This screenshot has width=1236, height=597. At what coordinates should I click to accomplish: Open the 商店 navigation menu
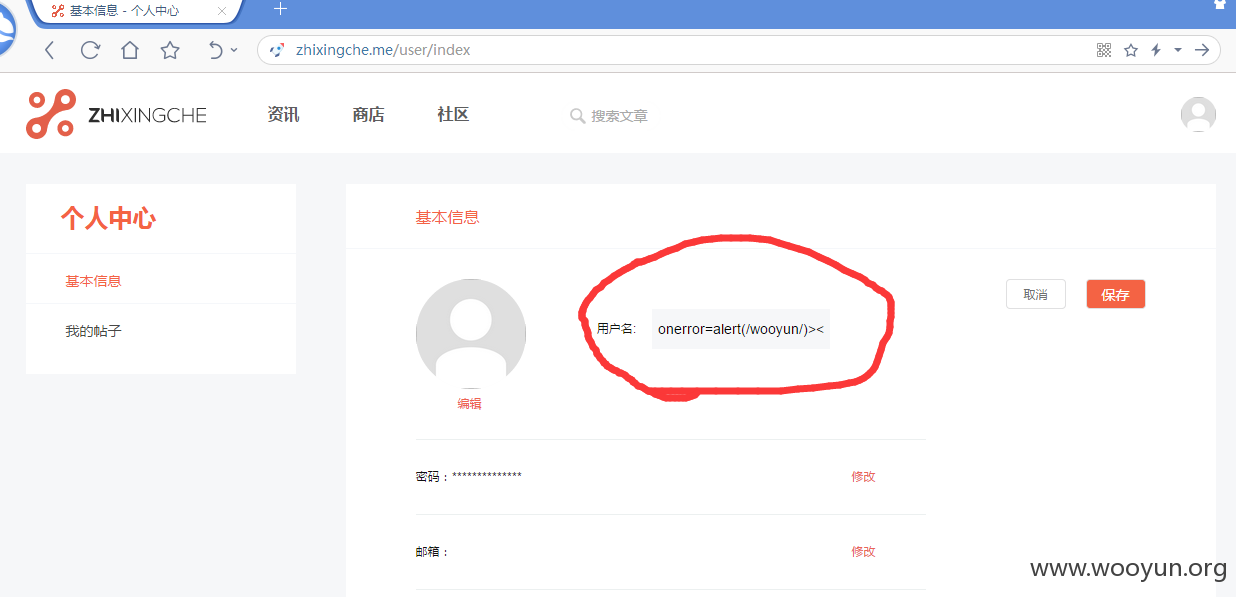(368, 115)
